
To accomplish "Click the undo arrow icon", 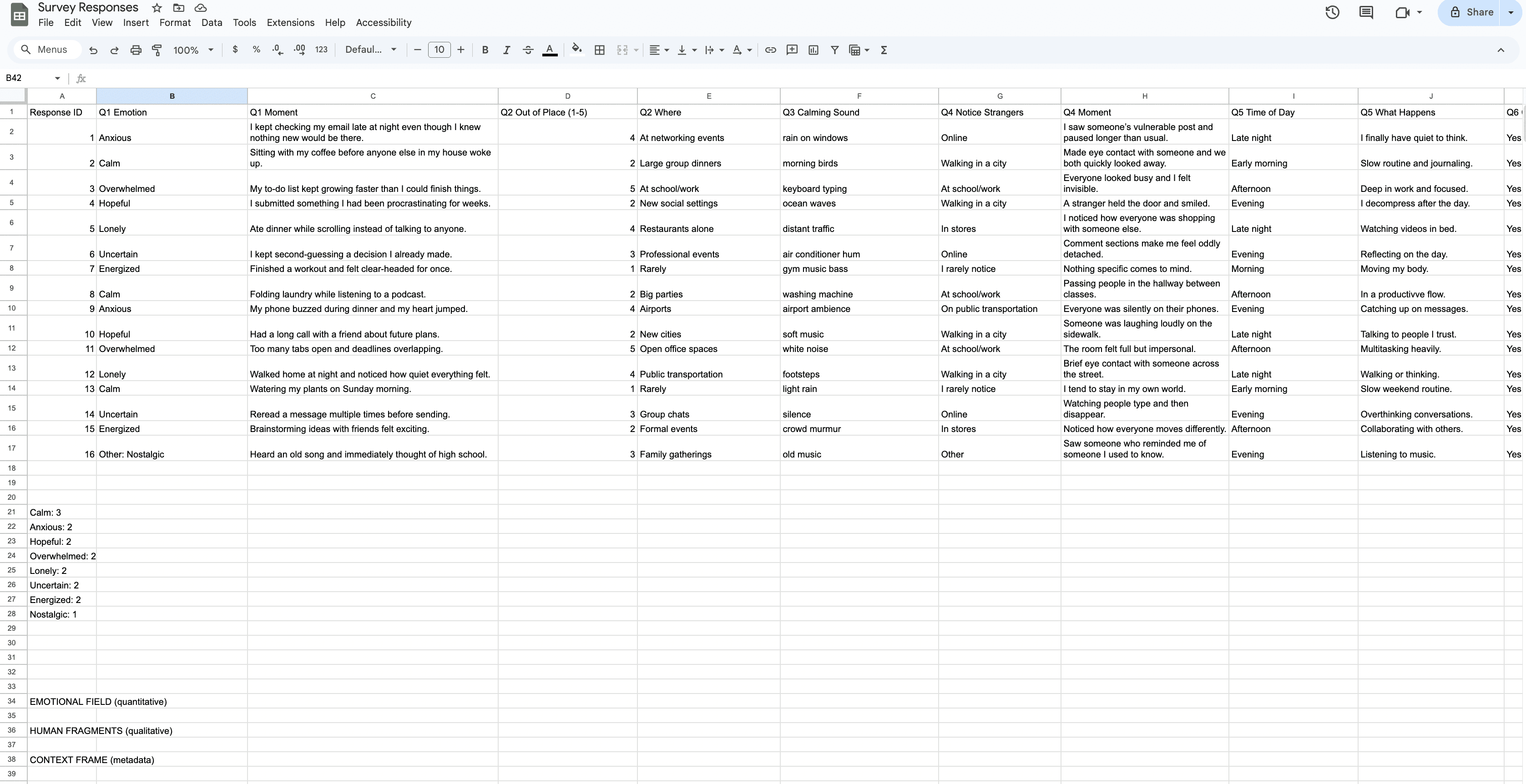I will click(x=93, y=50).
